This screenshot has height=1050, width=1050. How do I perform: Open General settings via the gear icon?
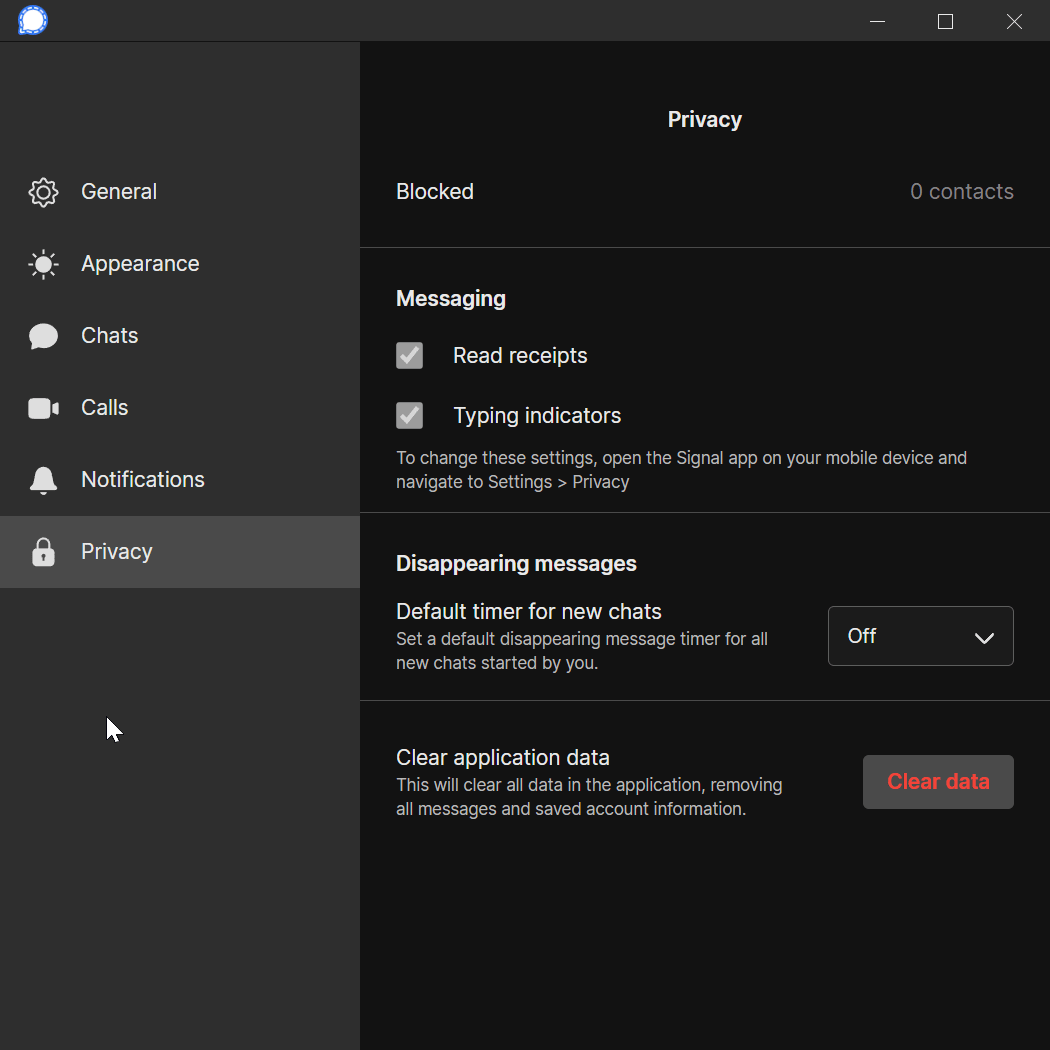pyautogui.click(x=43, y=192)
